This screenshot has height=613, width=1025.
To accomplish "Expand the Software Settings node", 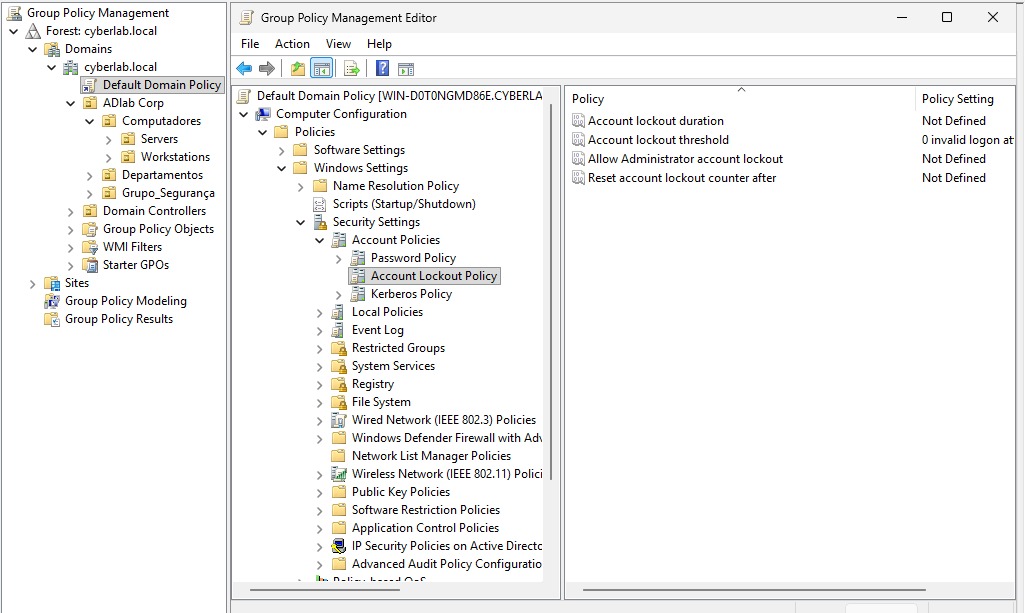I will [282, 151].
